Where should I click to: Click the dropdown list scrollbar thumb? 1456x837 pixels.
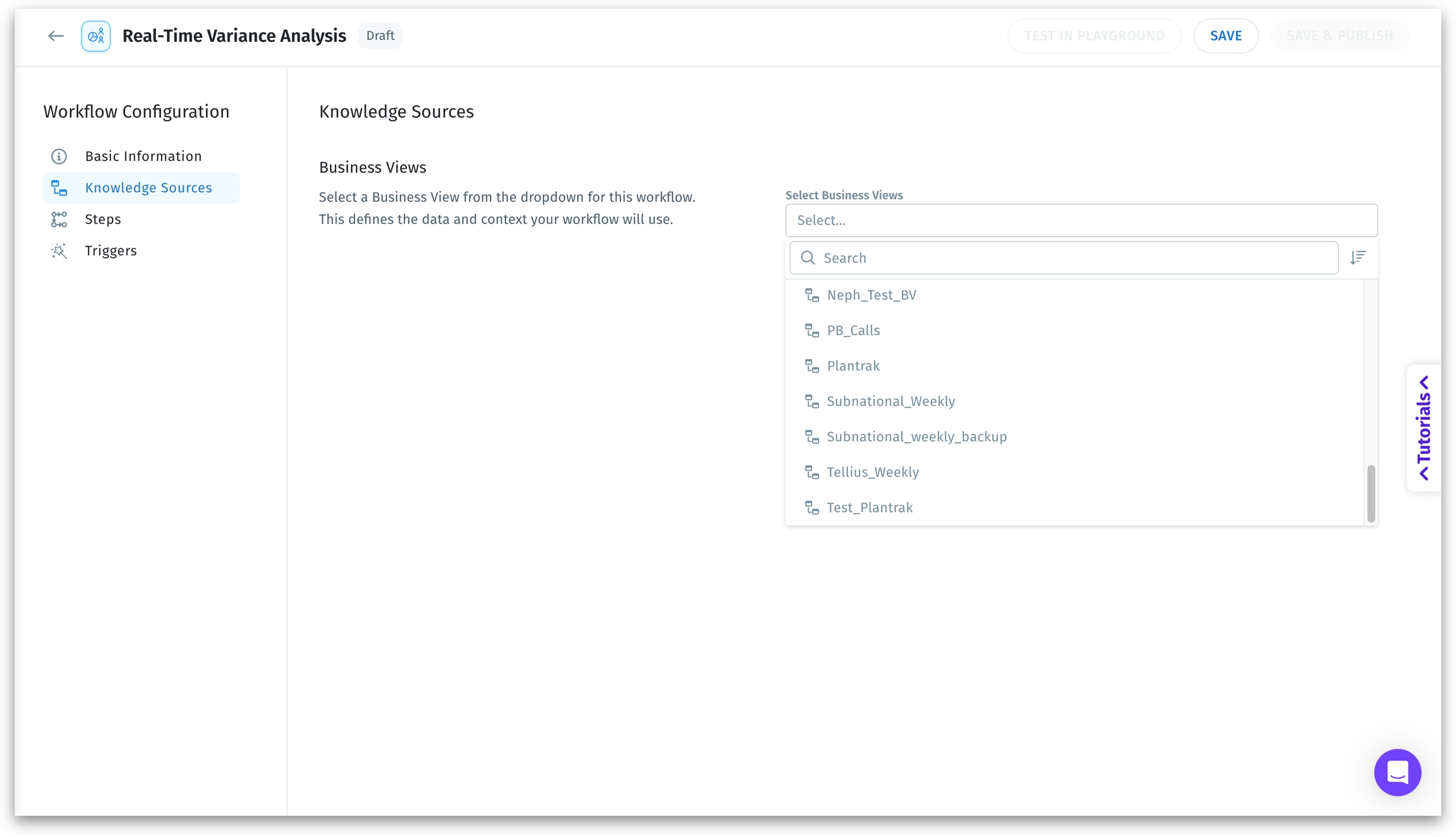1370,493
